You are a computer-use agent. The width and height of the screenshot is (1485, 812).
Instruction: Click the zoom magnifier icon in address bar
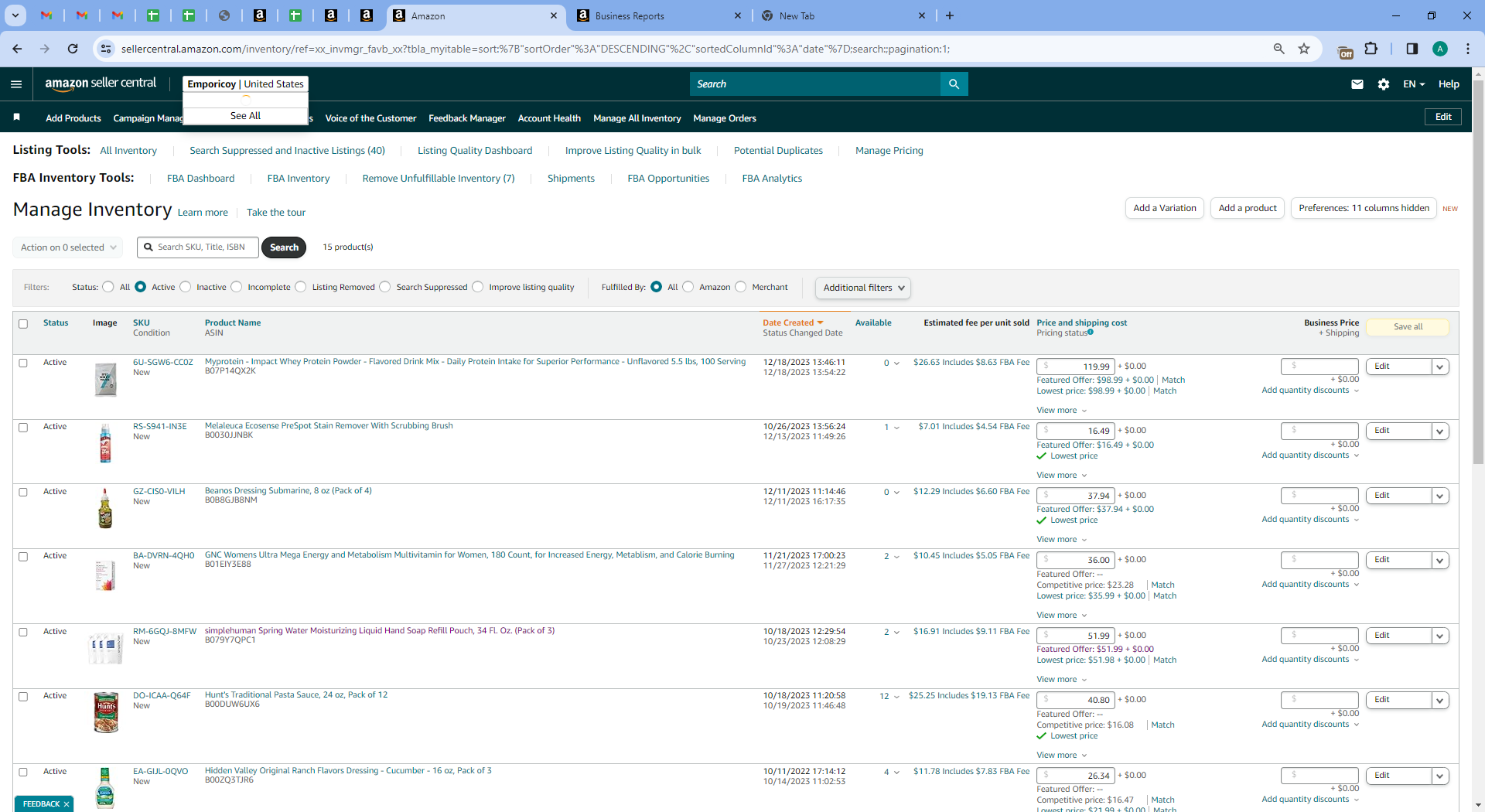1279,49
